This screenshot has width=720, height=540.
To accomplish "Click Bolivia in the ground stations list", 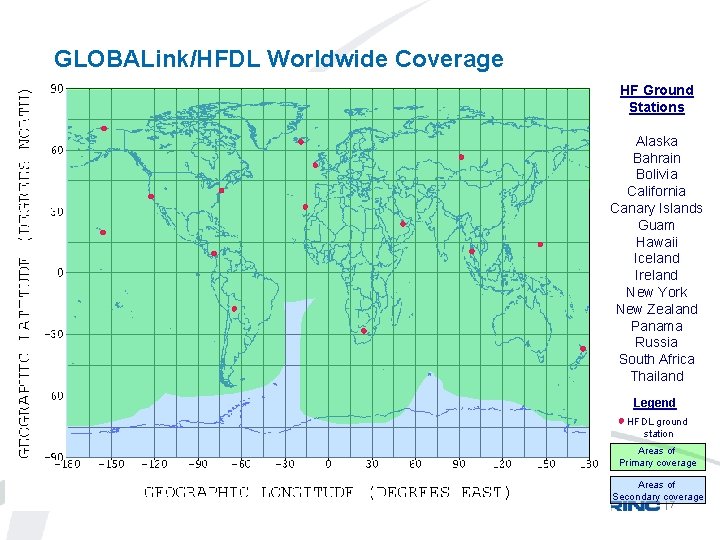I will [657, 174].
